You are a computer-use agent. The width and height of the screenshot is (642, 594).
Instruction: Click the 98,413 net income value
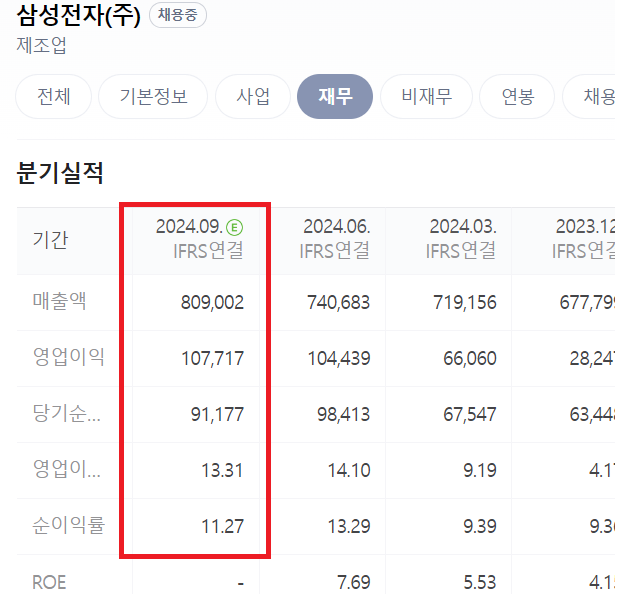[x=344, y=415]
